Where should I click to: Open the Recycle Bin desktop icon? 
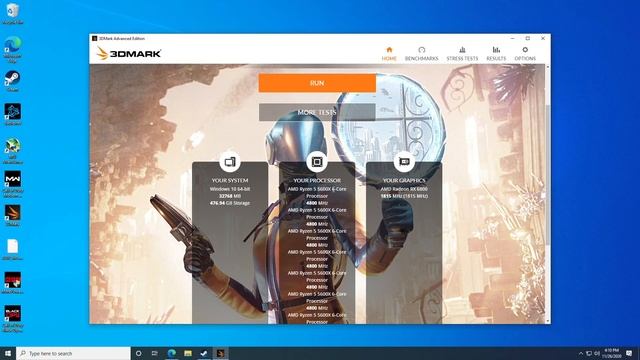point(13,12)
